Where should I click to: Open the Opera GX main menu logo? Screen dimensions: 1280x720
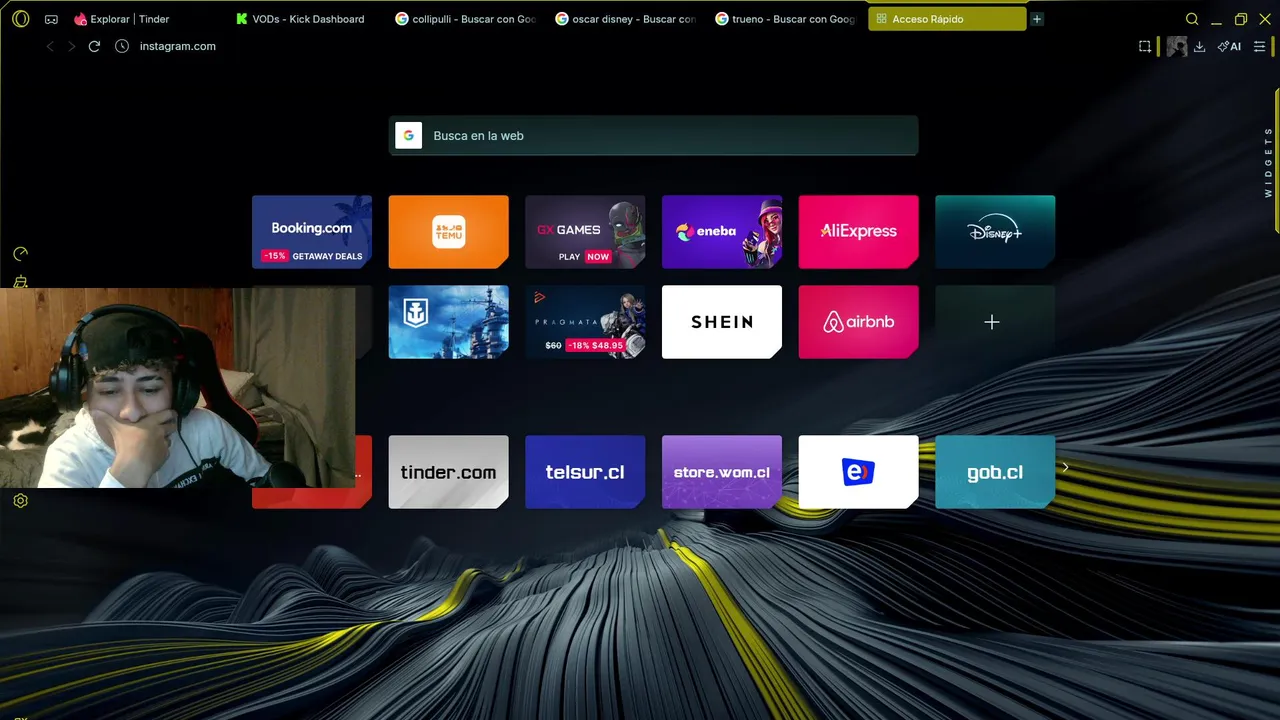pos(21,19)
